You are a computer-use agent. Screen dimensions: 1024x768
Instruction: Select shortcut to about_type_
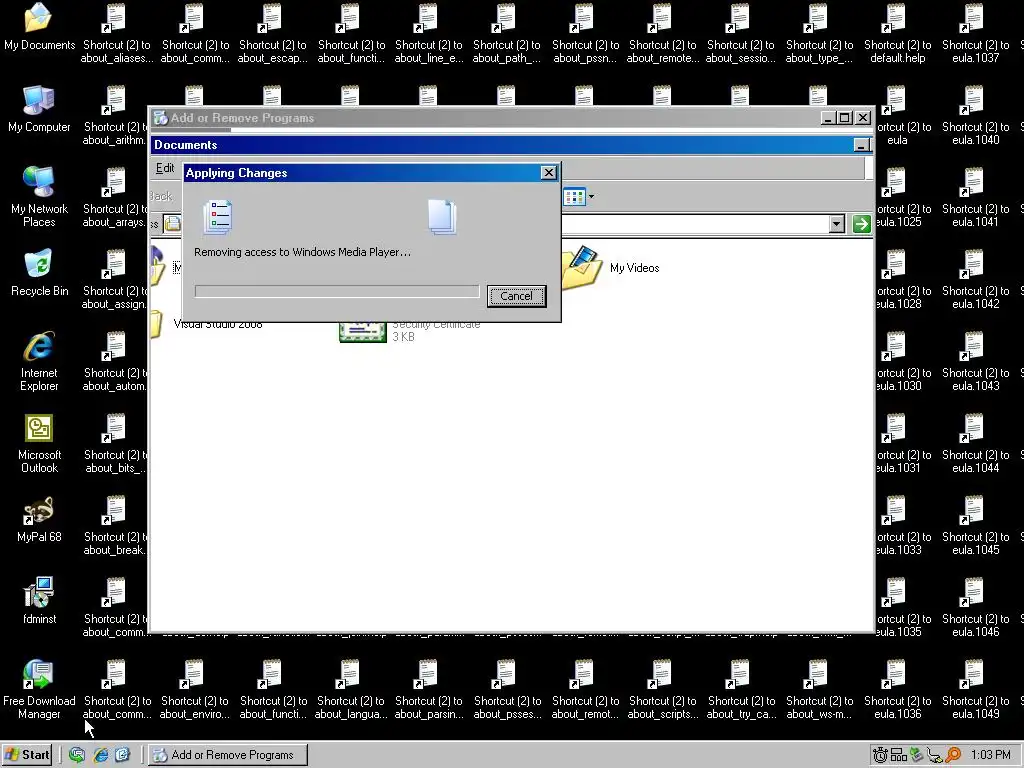coord(819,34)
